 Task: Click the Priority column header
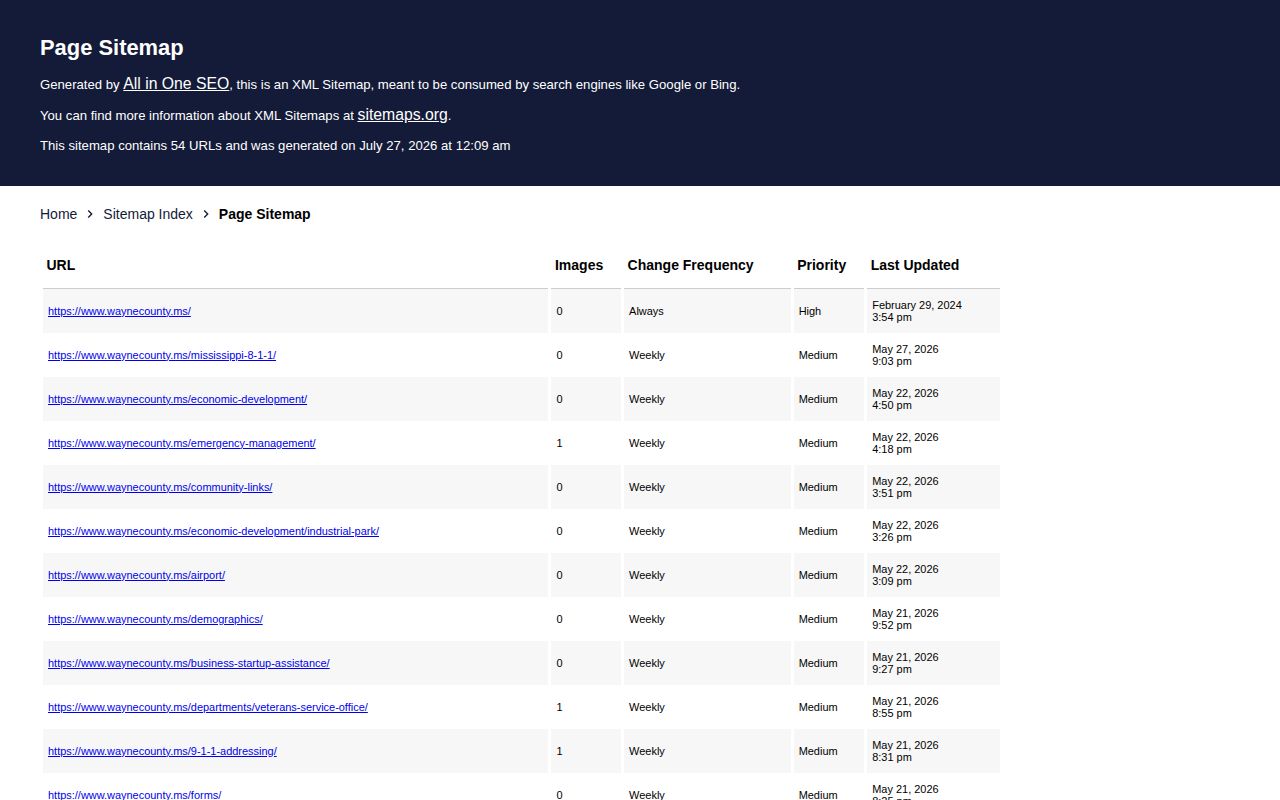(829, 265)
